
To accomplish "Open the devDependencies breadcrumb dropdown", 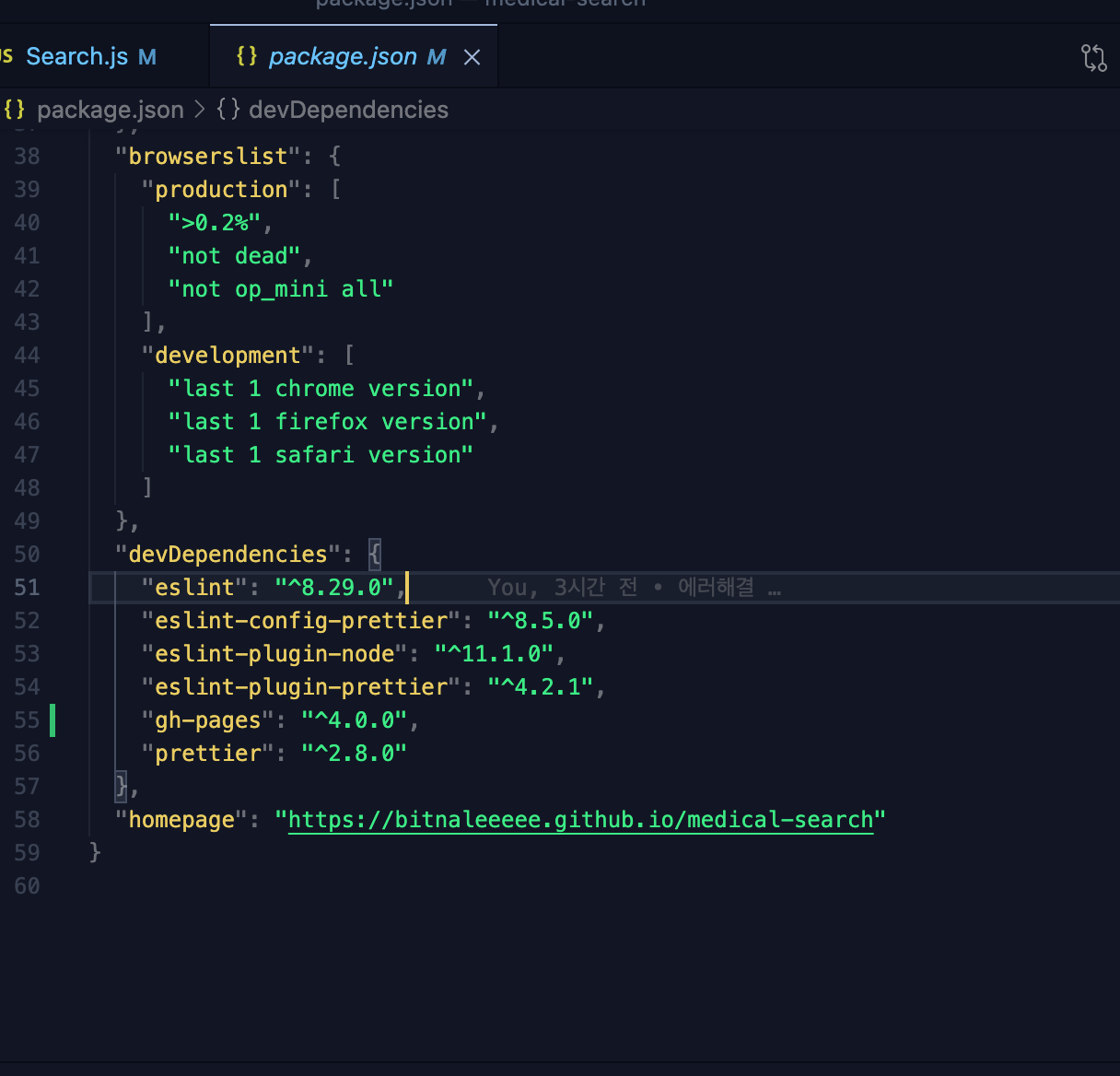I will pyautogui.click(x=348, y=110).
